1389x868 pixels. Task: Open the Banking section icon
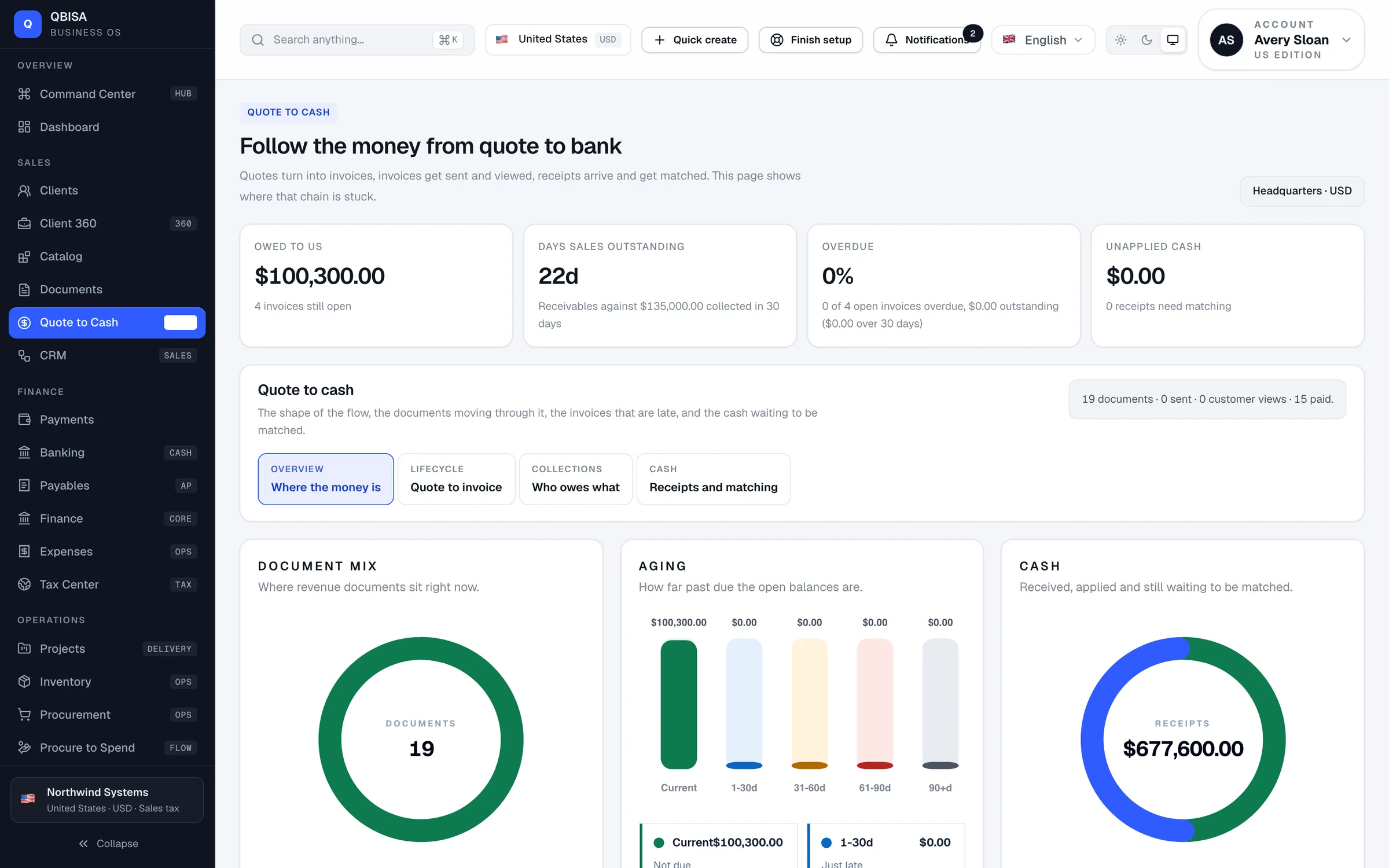tap(24, 453)
